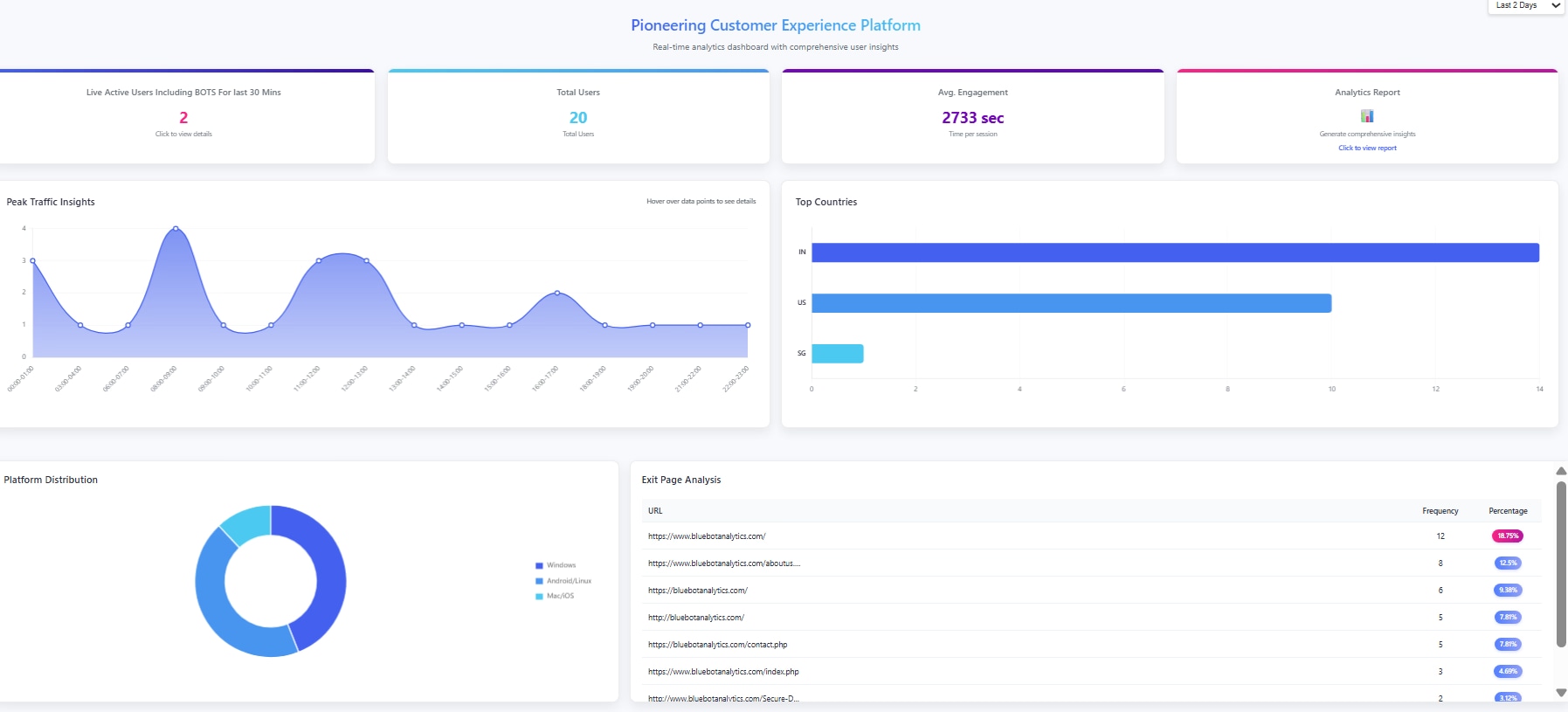The height and width of the screenshot is (712, 1568).
Task: Click the 16:00-17:00 data point on traffic chart
Action: [557, 293]
